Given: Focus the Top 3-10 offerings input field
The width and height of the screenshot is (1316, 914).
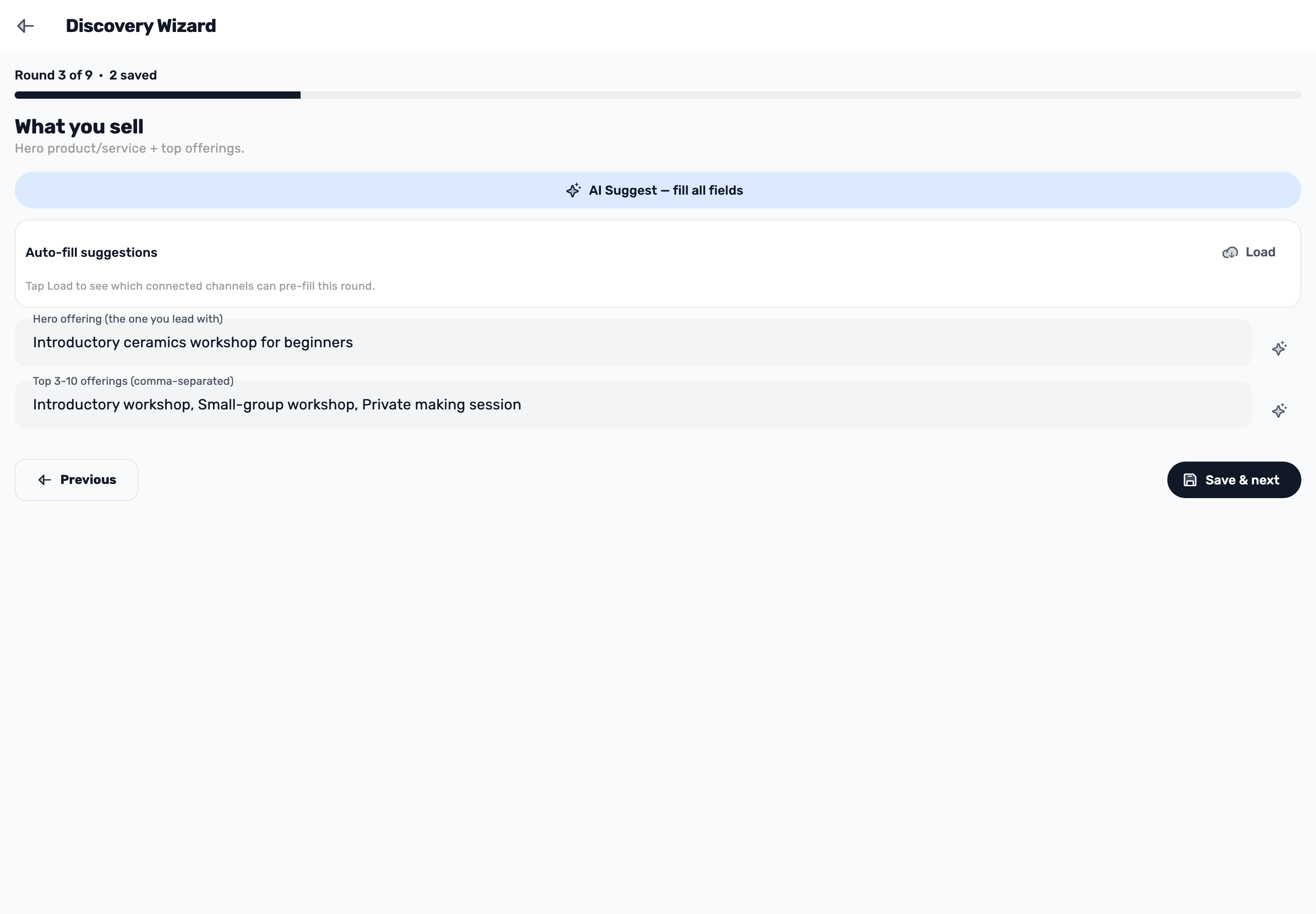Looking at the screenshot, I should click(633, 405).
